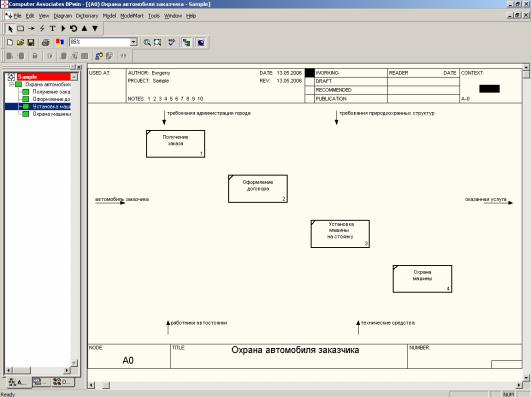The image size is (531, 398).
Task: Click the ModelMart icon next to connection icon
Action: click(x=109, y=56)
